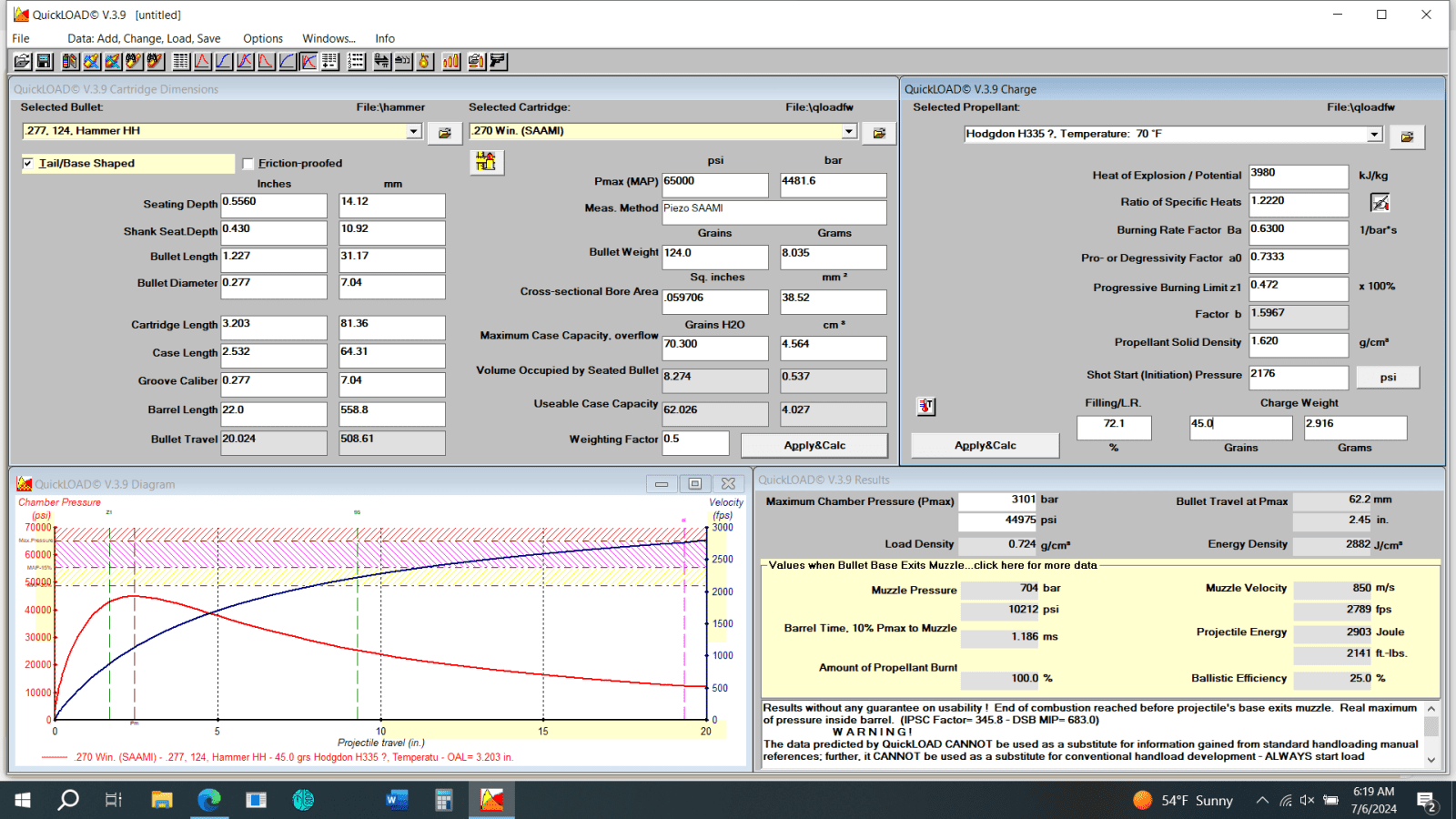Open Data: Add, Change, Load, Save menu
Viewport: 1456px width, 819px height.
click(144, 38)
